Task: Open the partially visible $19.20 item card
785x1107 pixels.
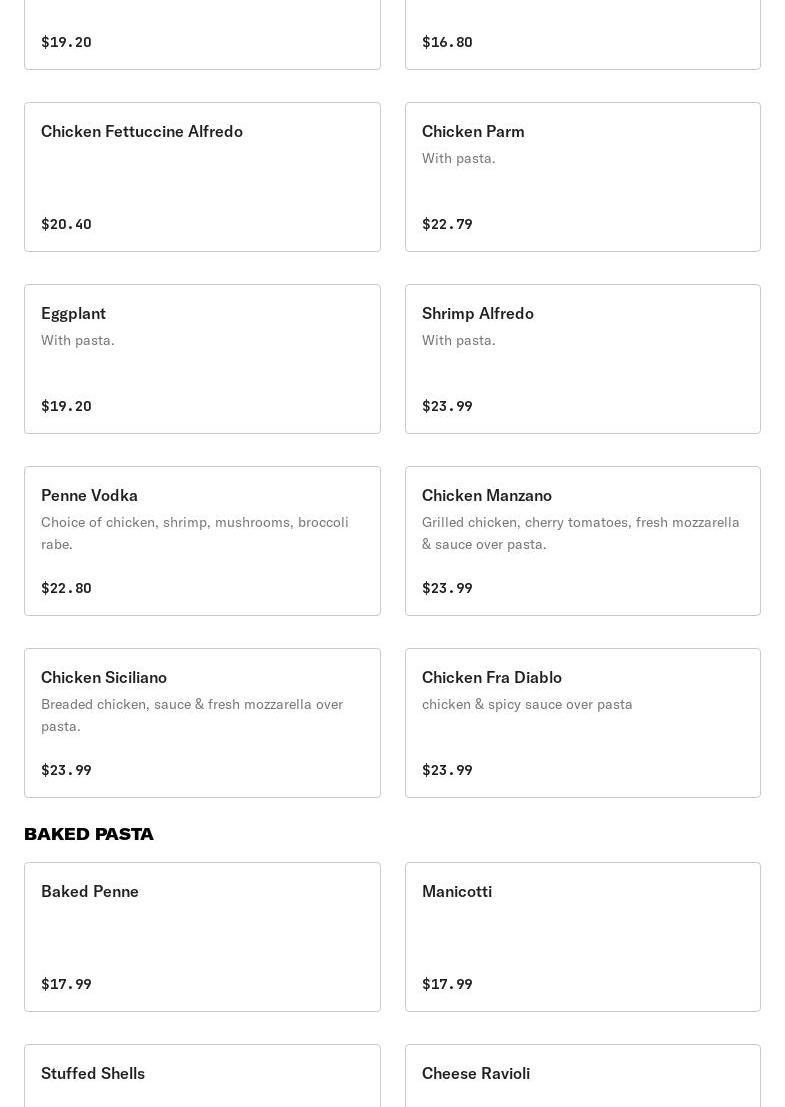Action: coord(202,35)
